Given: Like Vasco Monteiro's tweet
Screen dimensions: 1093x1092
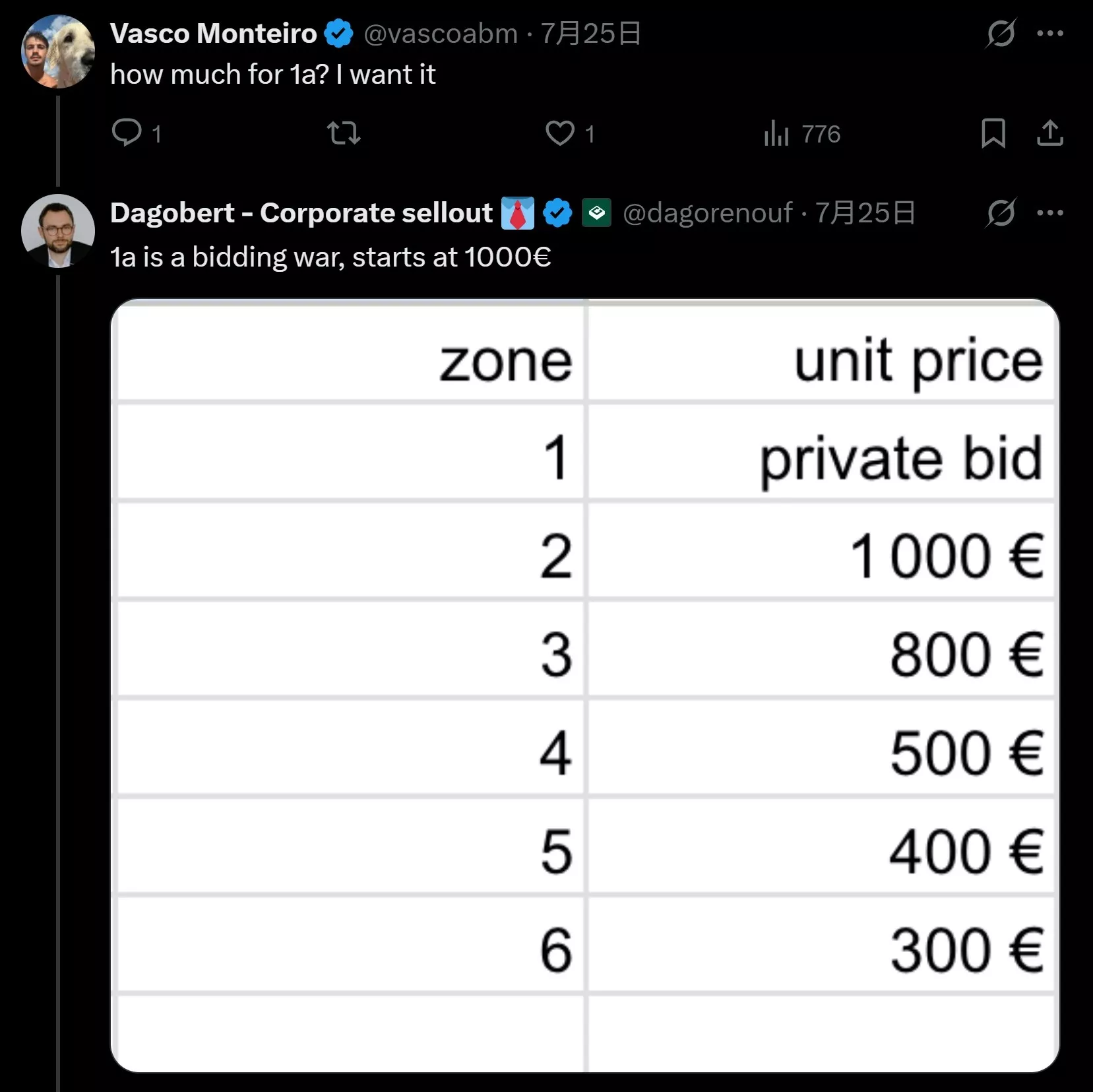Looking at the screenshot, I should point(559,133).
